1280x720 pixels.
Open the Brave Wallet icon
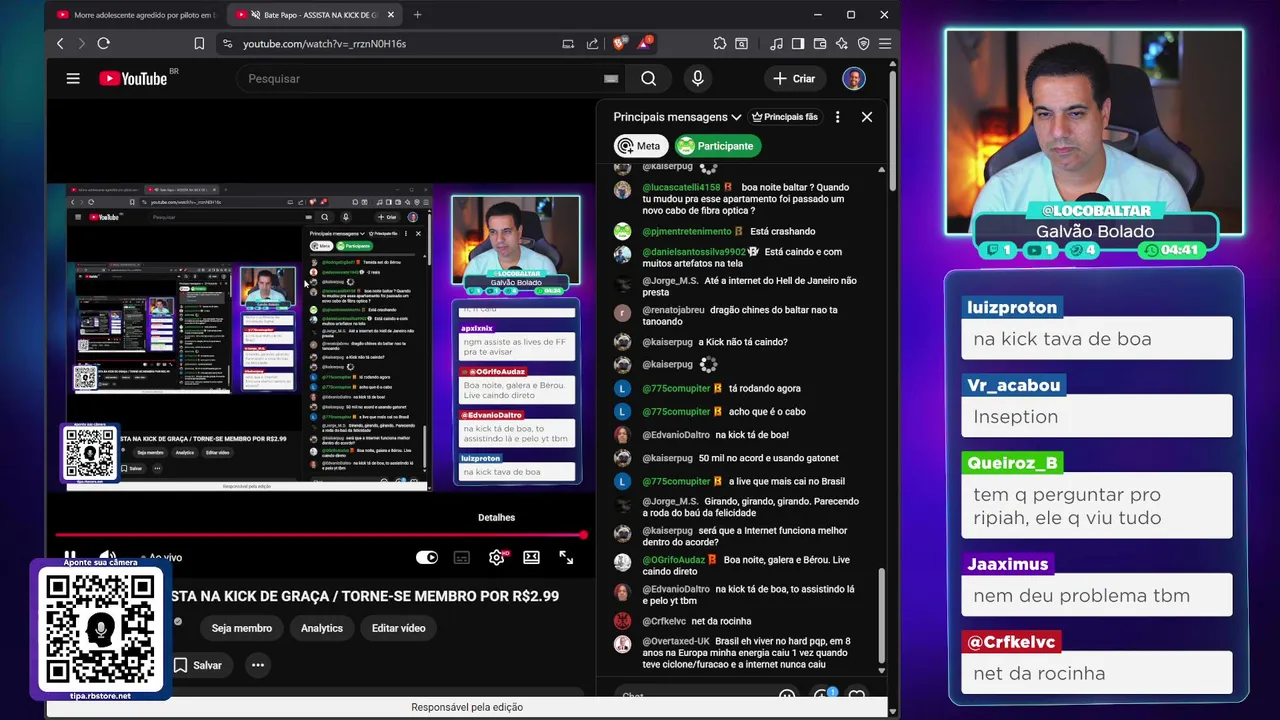pos(820,44)
